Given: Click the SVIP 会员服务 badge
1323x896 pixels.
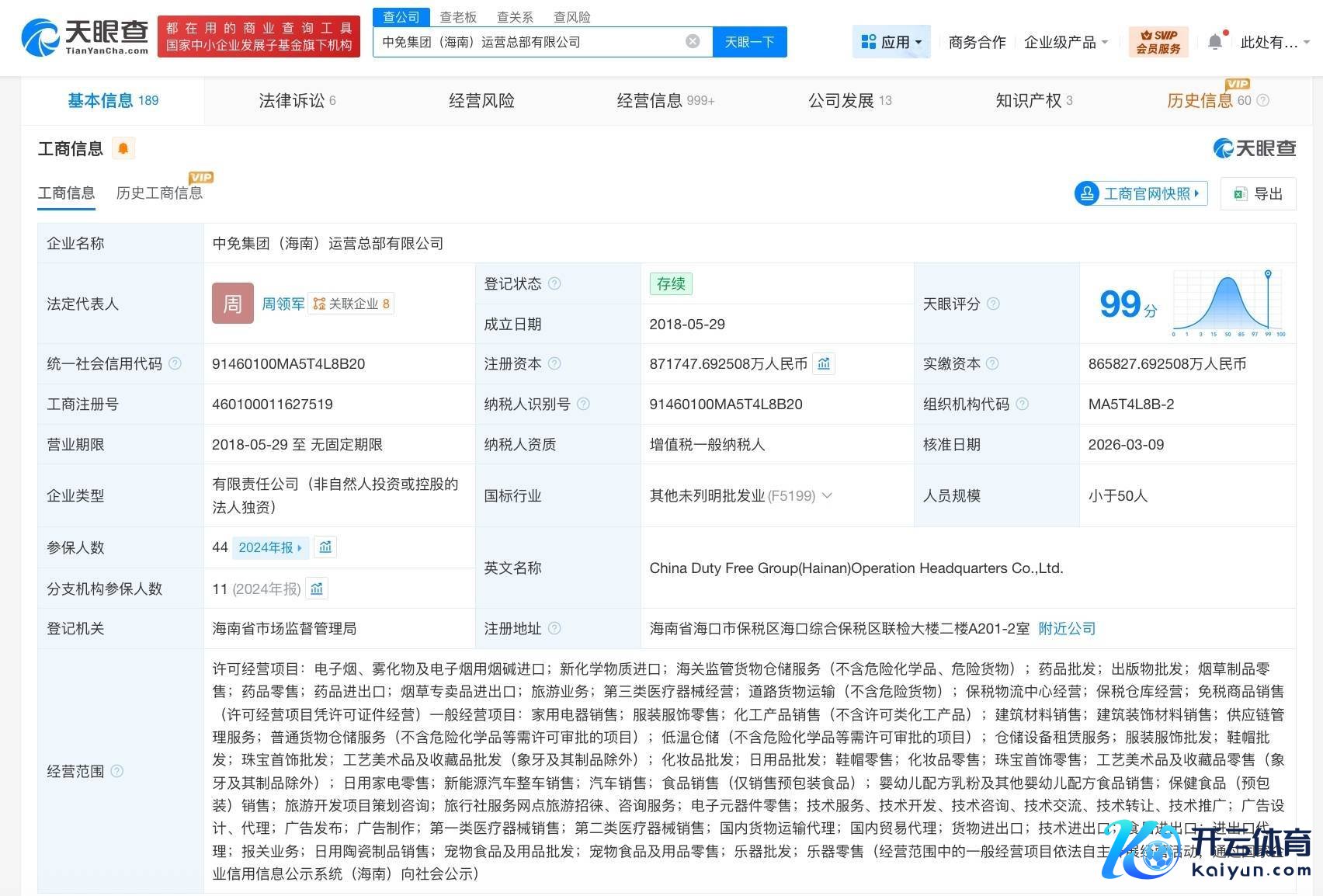Looking at the screenshot, I should pyautogui.click(x=1158, y=42).
